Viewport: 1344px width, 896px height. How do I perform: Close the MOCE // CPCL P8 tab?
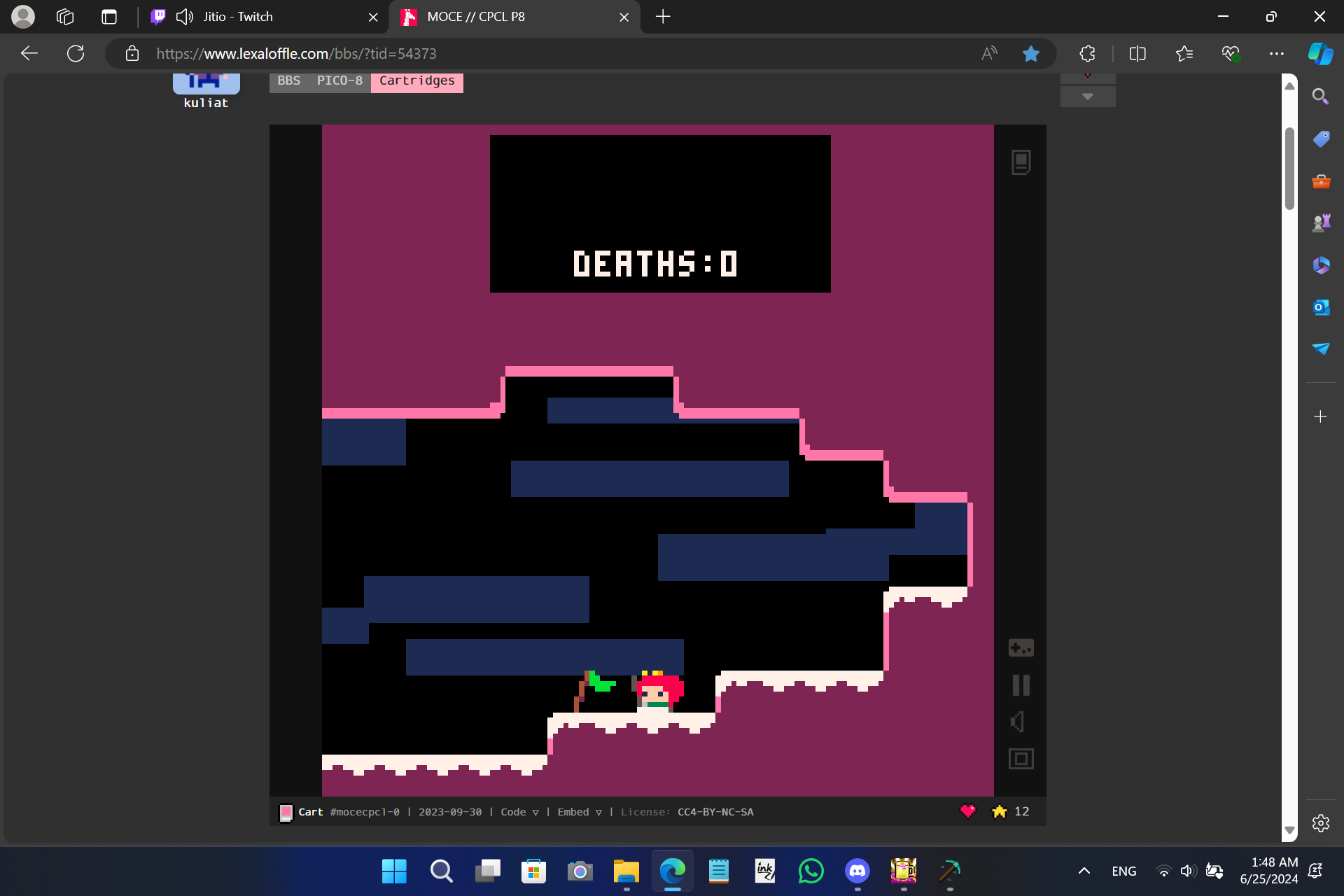pos(624,17)
